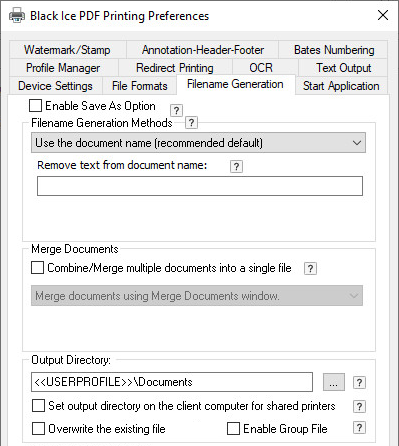Viewport: 399px width, 446px height.
Task: Click help icon for Remove text from document name
Action: click(x=236, y=166)
